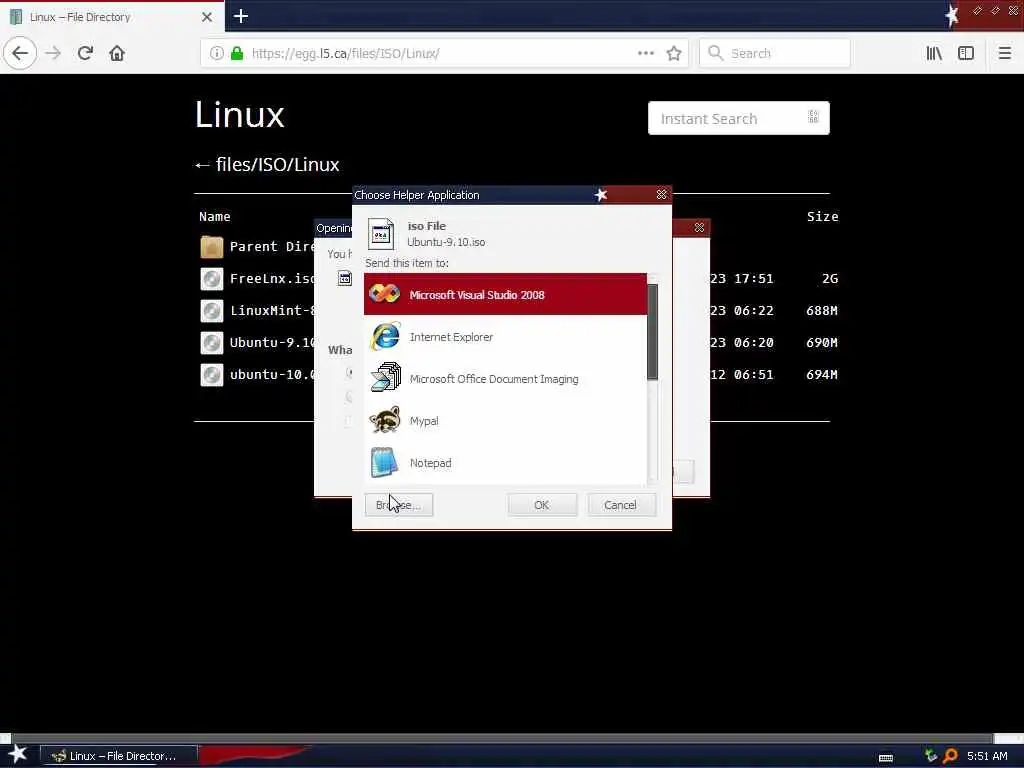This screenshot has width=1024, height=768.
Task: Open the star Start menu button
Action: (18, 754)
